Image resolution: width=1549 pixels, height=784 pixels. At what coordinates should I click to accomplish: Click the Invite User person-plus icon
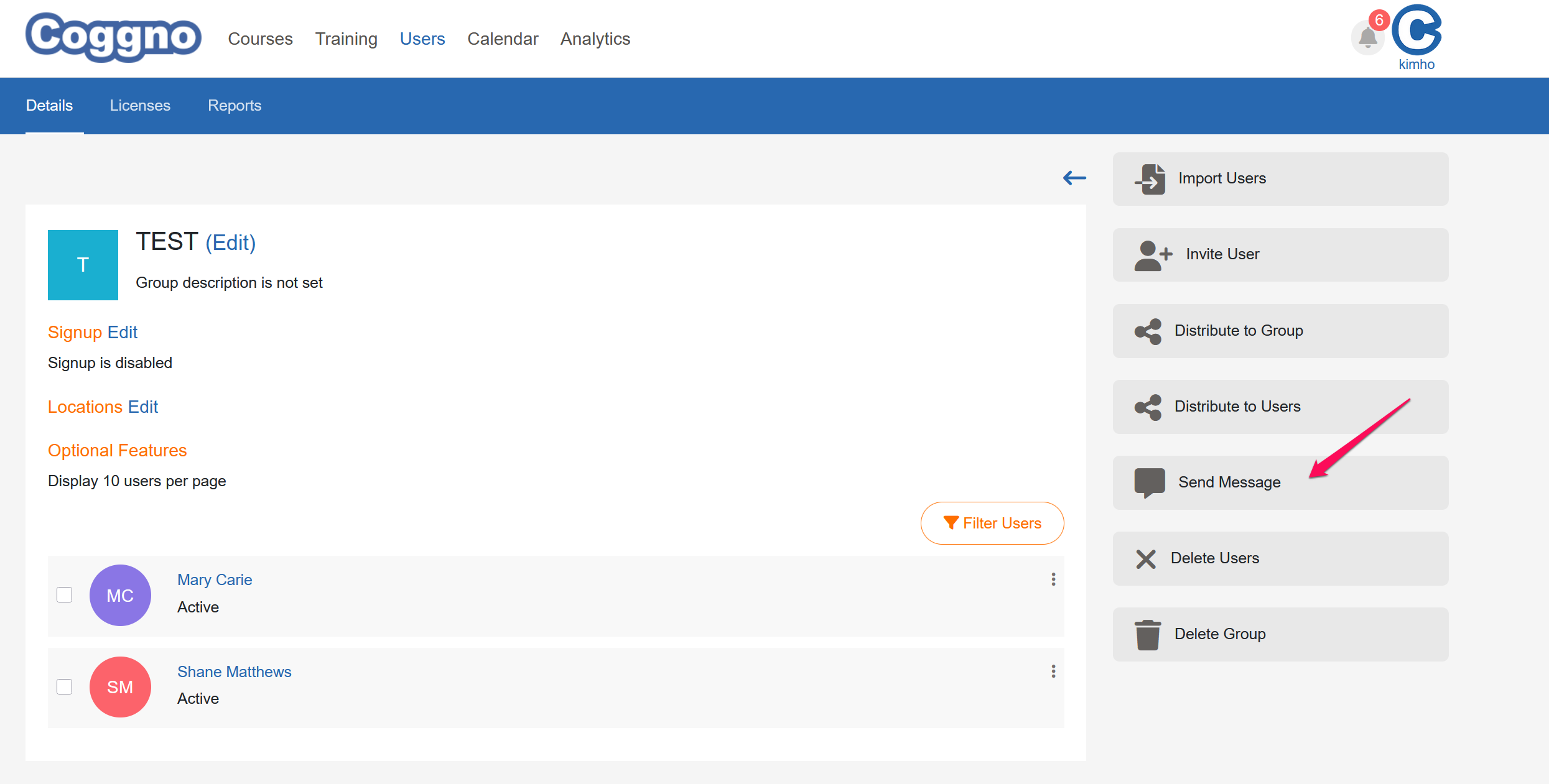[1153, 255]
